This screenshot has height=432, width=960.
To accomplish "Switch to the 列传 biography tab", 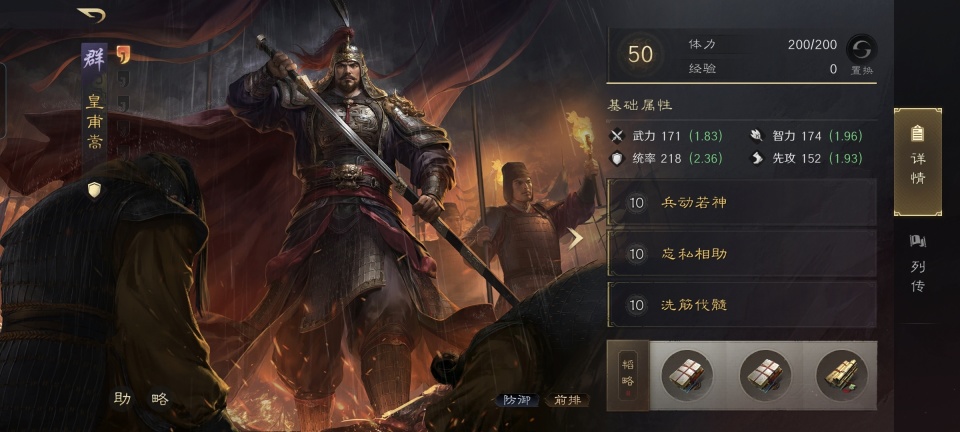I will click(917, 263).
